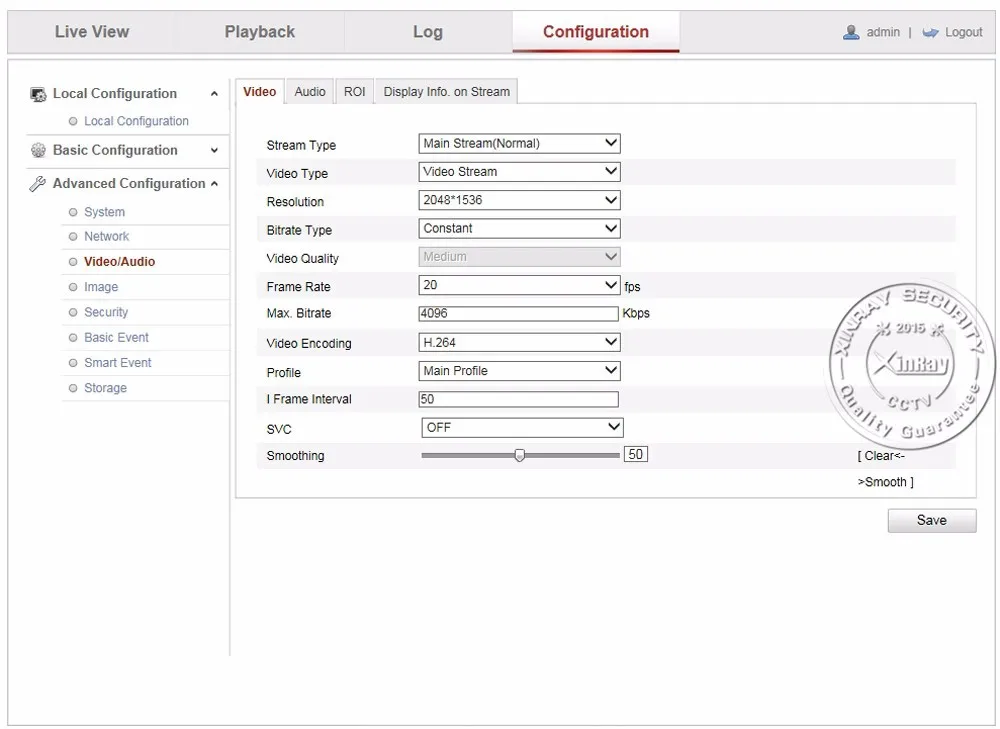Open the Profile dropdown
Viewport: 1000px width, 729px height.
pos(519,371)
